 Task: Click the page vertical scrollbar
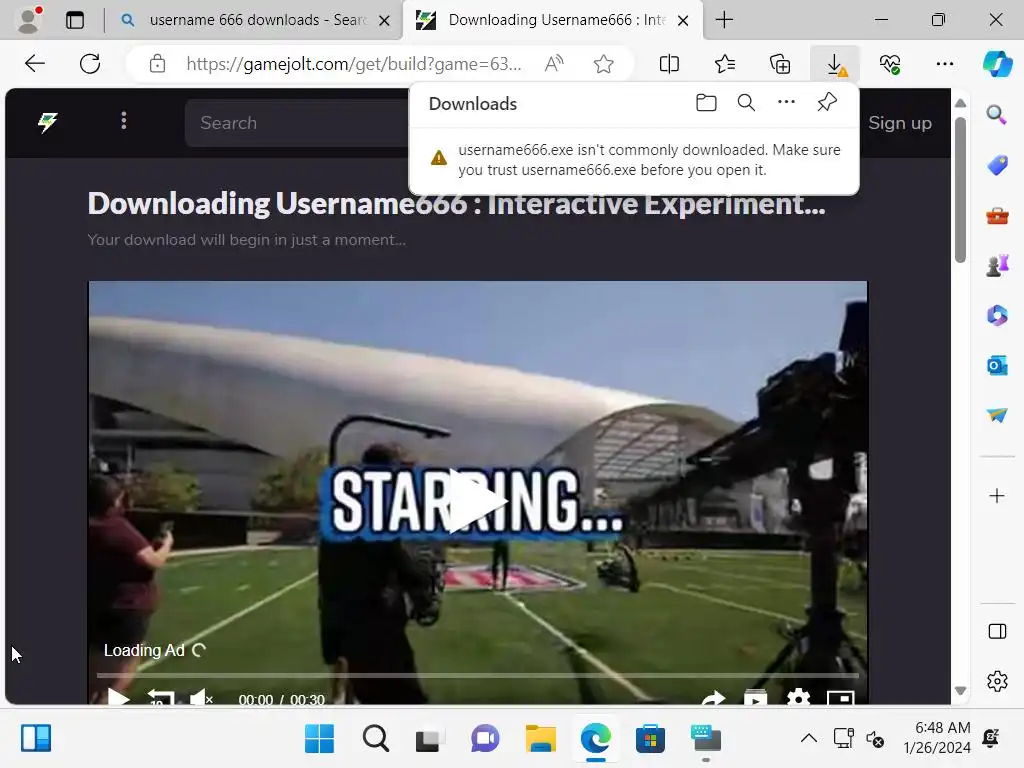tap(960, 189)
